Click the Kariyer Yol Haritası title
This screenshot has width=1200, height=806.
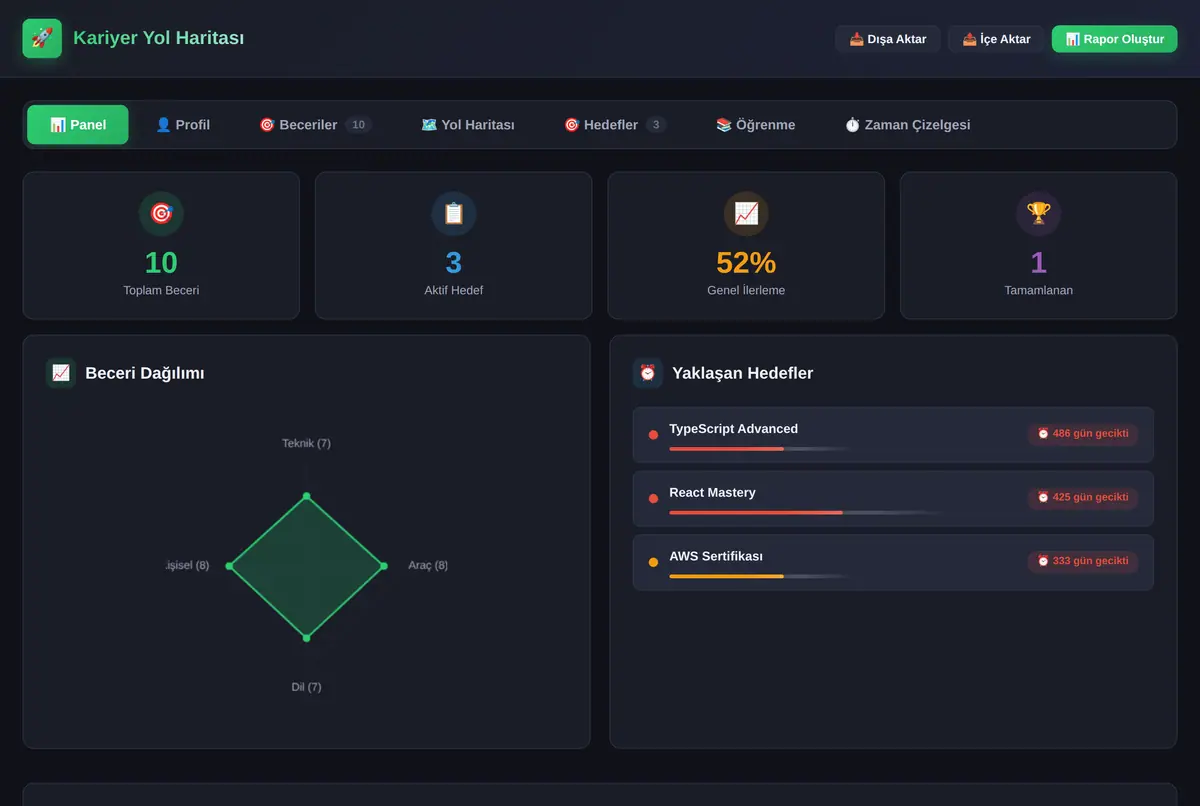(x=159, y=38)
